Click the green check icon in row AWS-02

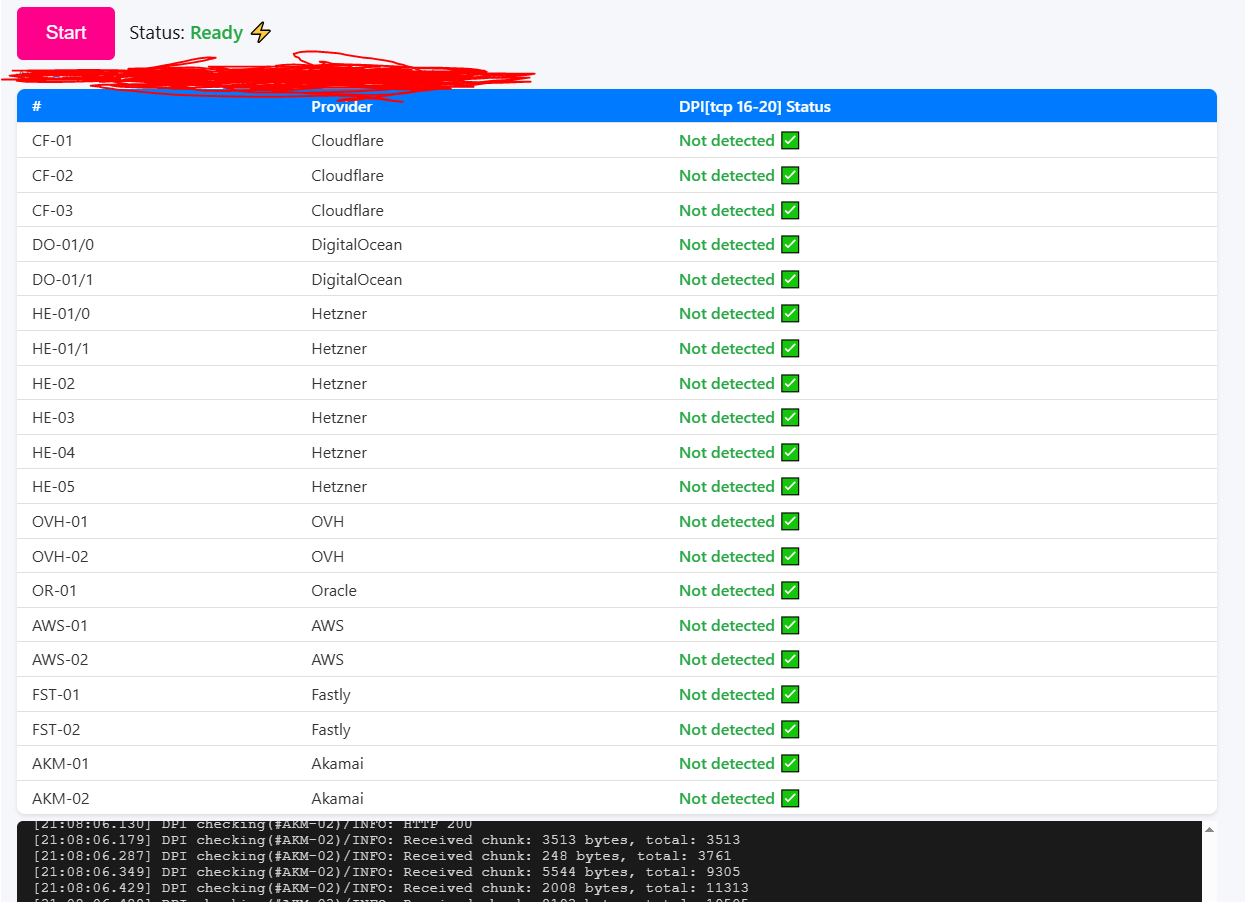click(790, 660)
